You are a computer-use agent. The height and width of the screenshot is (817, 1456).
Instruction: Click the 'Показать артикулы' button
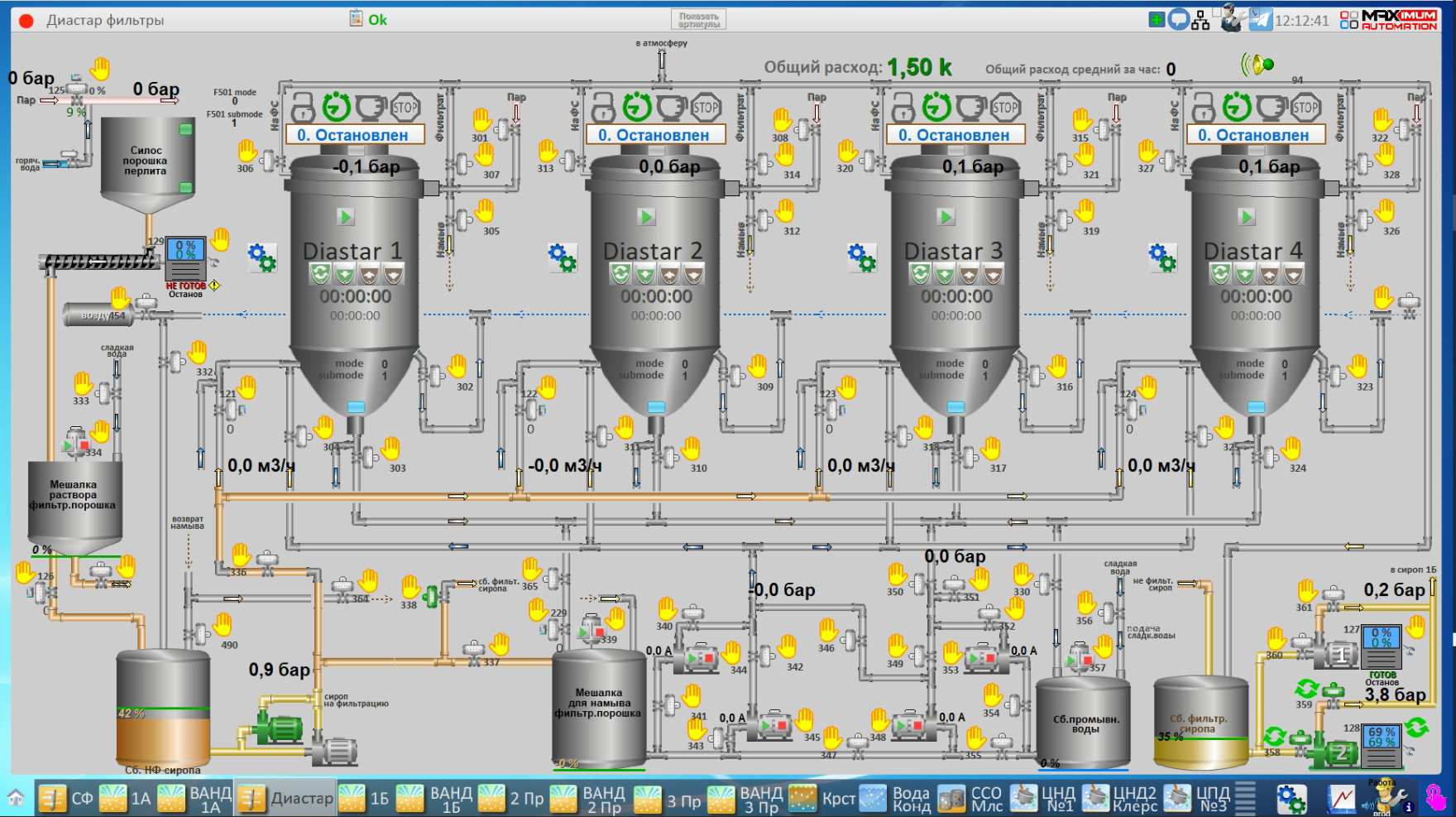(698, 20)
